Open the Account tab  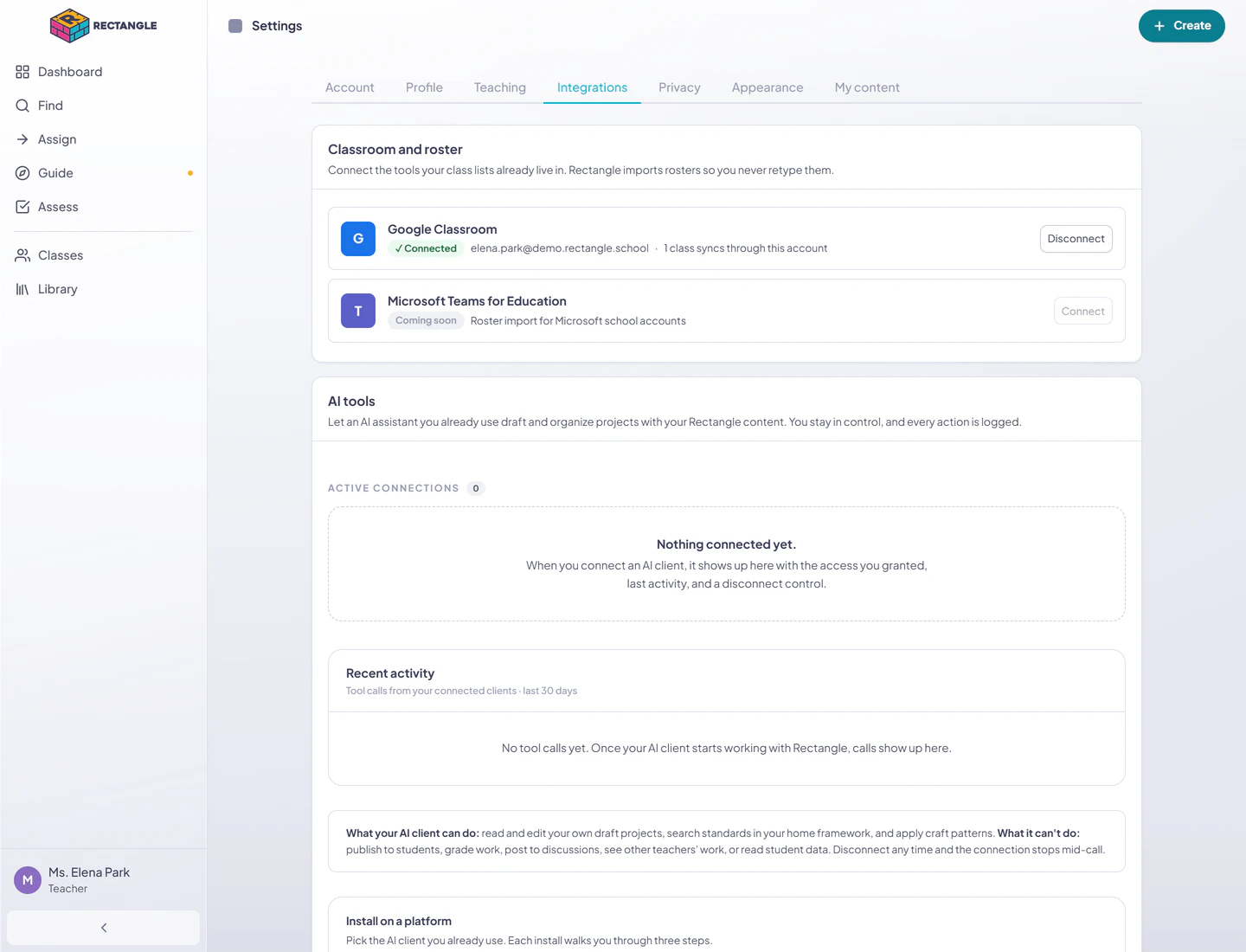click(350, 87)
